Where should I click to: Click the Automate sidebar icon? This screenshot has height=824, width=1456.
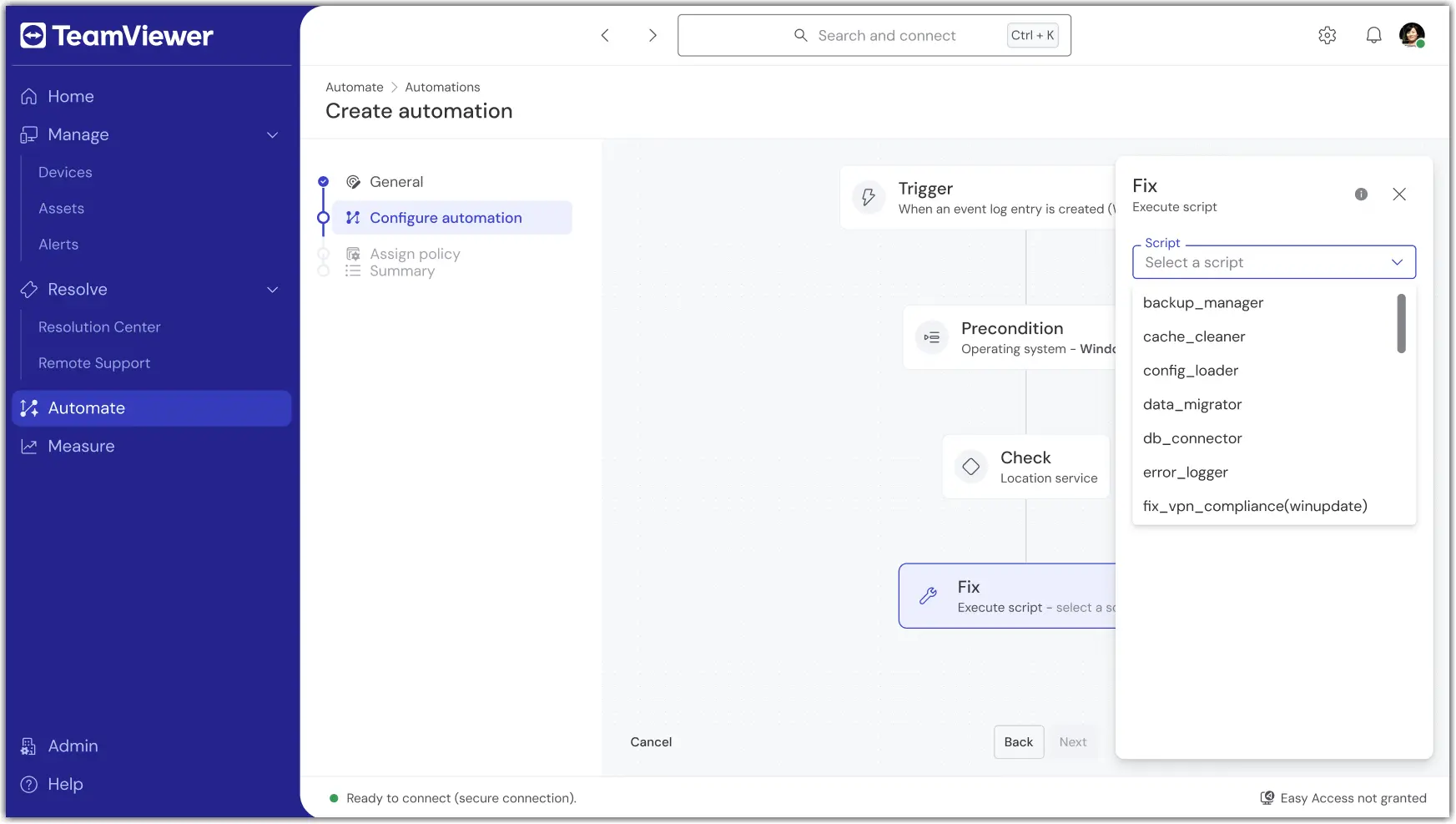(29, 408)
